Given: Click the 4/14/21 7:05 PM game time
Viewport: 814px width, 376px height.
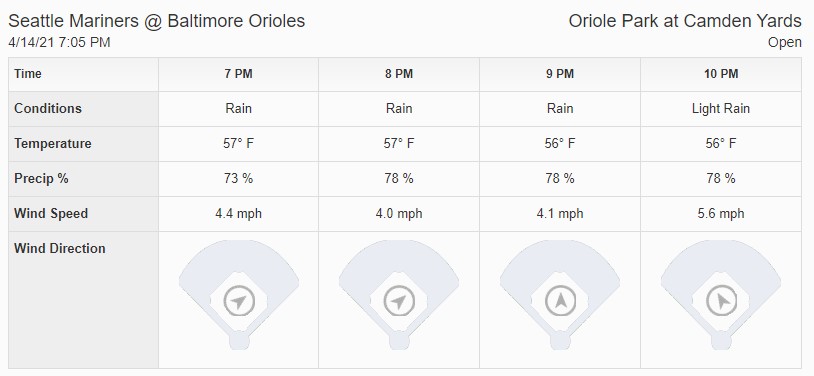Looking at the screenshot, I should [59, 43].
